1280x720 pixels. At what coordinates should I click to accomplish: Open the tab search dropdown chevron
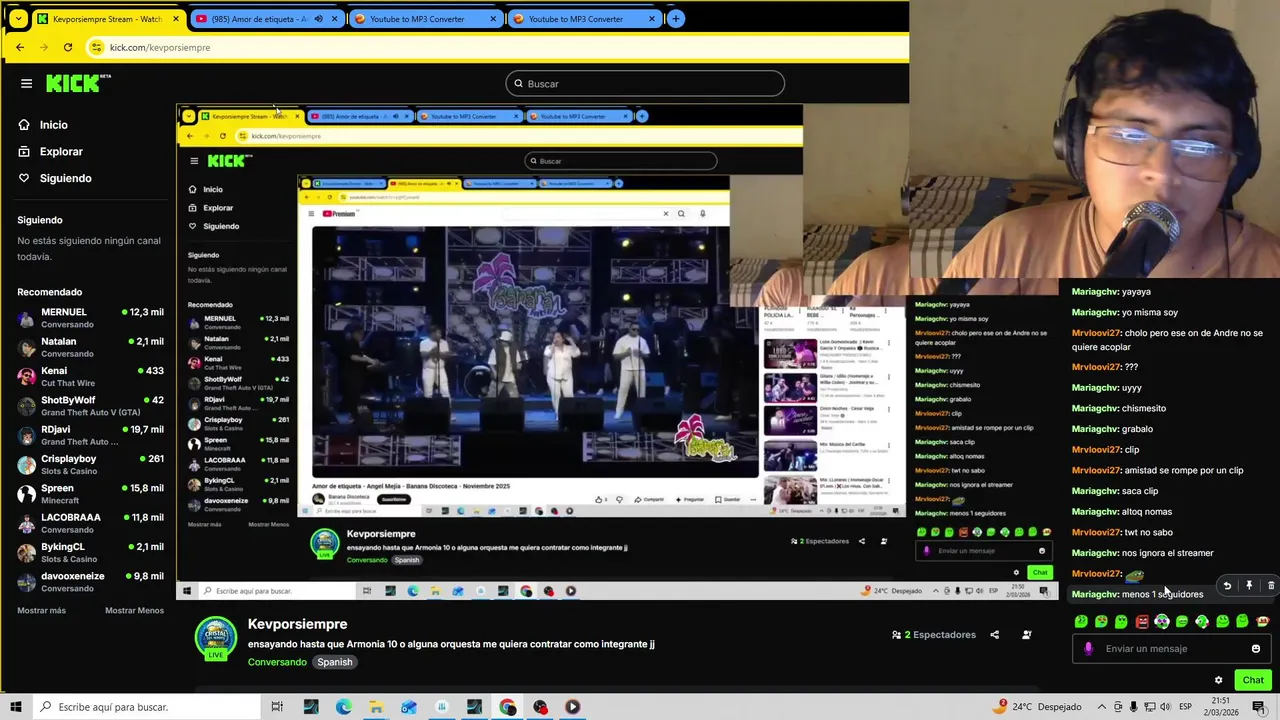[17, 18]
